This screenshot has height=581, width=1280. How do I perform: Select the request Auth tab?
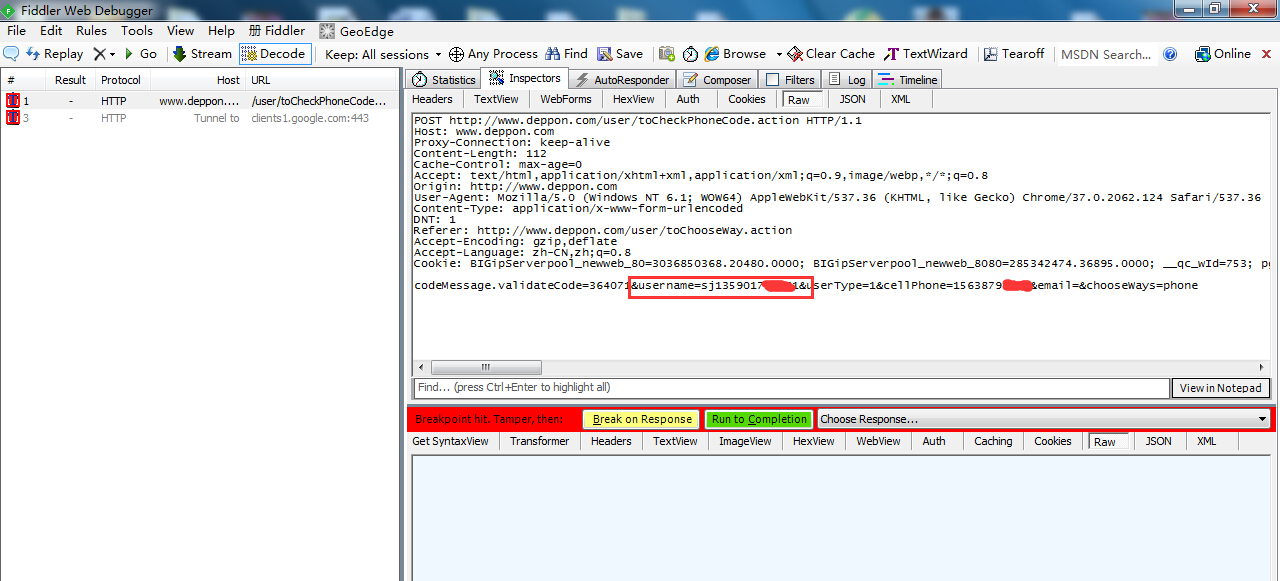(x=688, y=99)
